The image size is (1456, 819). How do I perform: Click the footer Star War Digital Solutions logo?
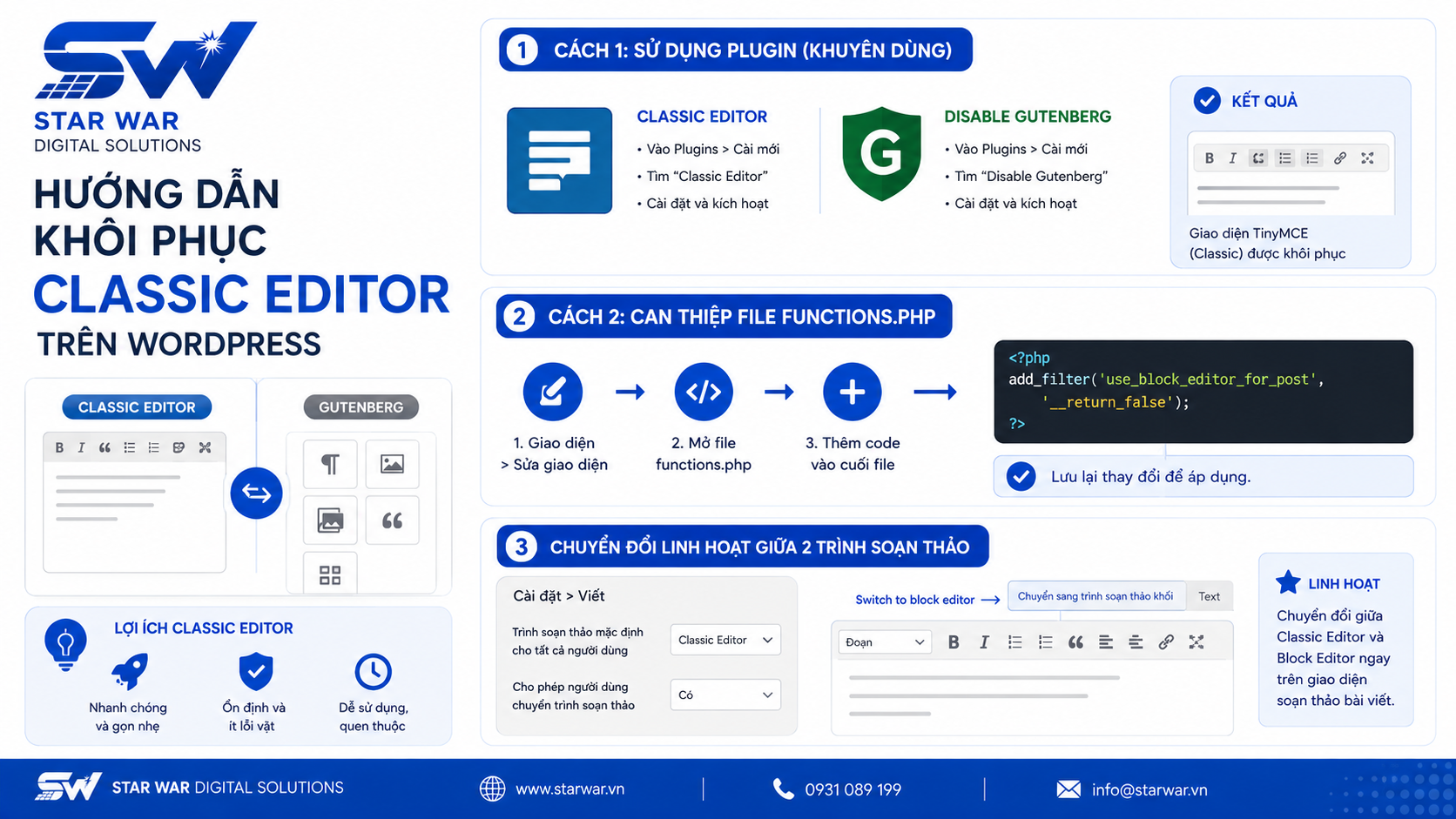pos(188,787)
